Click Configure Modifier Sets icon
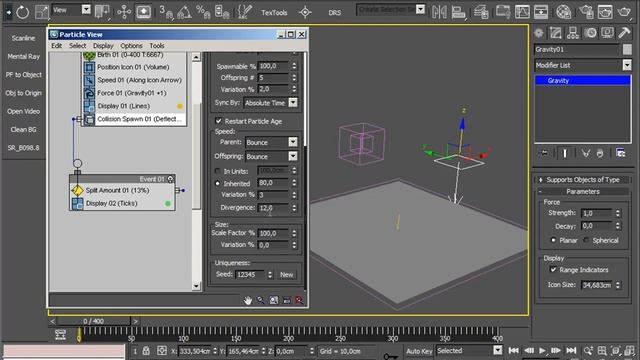The image size is (640, 360). (620, 153)
